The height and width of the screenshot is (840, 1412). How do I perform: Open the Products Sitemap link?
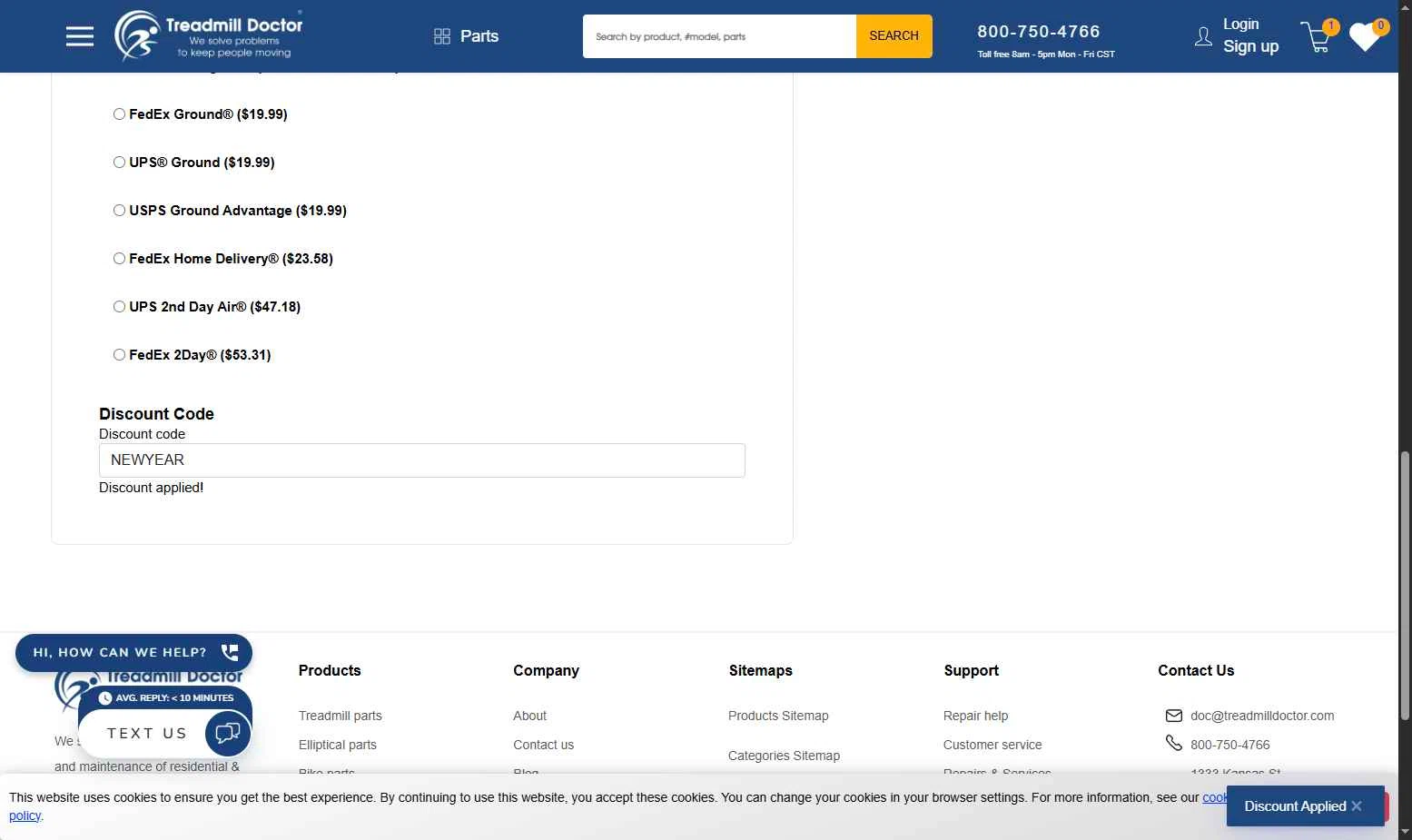click(x=778, y=716)
